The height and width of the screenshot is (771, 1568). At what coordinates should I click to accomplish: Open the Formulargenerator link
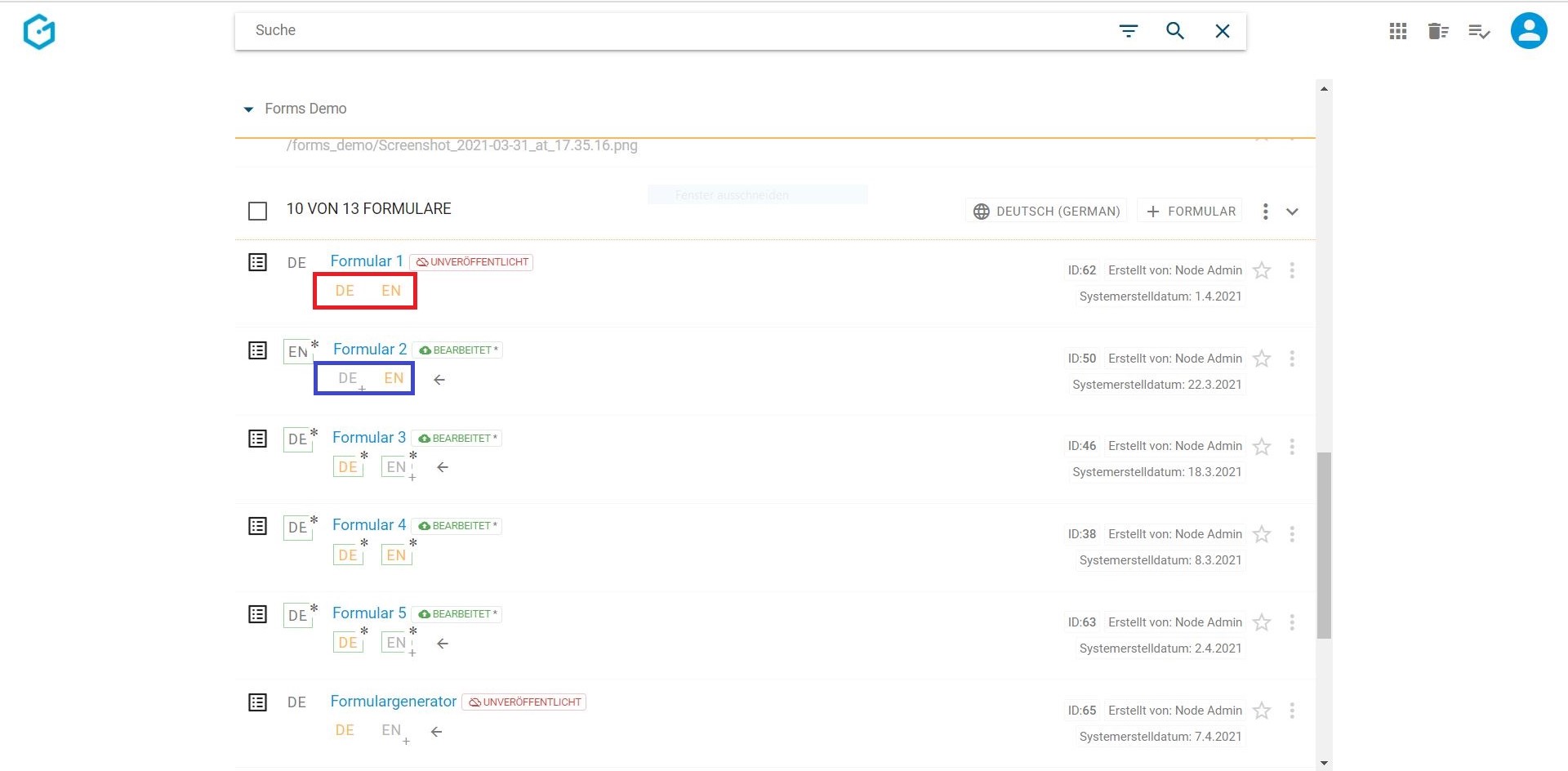(394, 702)
